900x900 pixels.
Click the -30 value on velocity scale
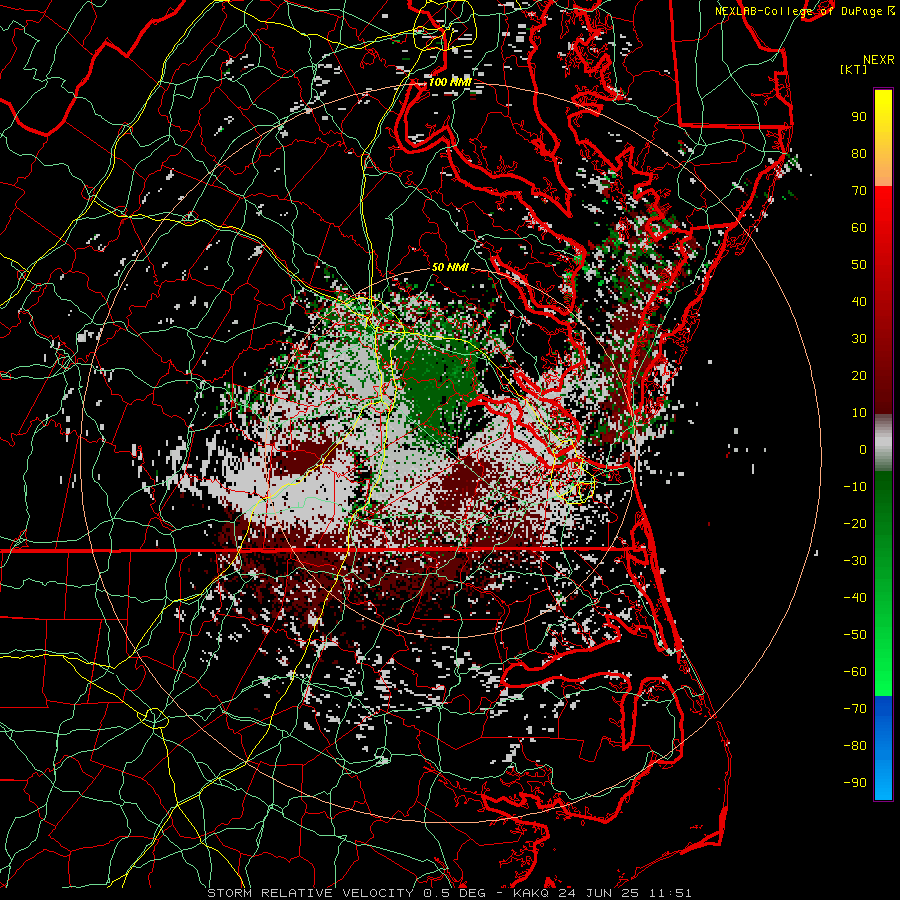[855, 561]
